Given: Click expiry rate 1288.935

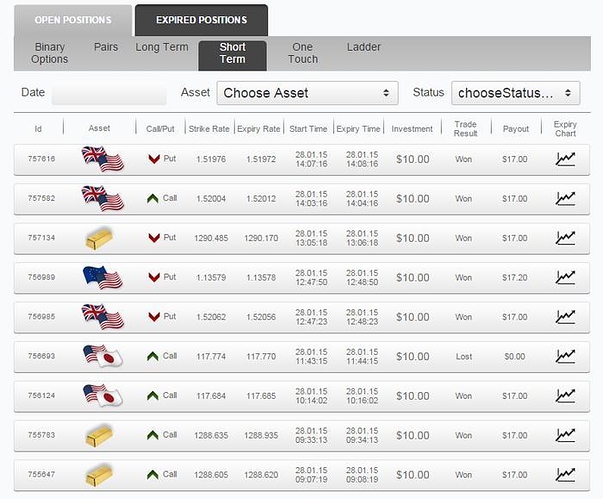Looking at the screenshot, I should point(261,435).
